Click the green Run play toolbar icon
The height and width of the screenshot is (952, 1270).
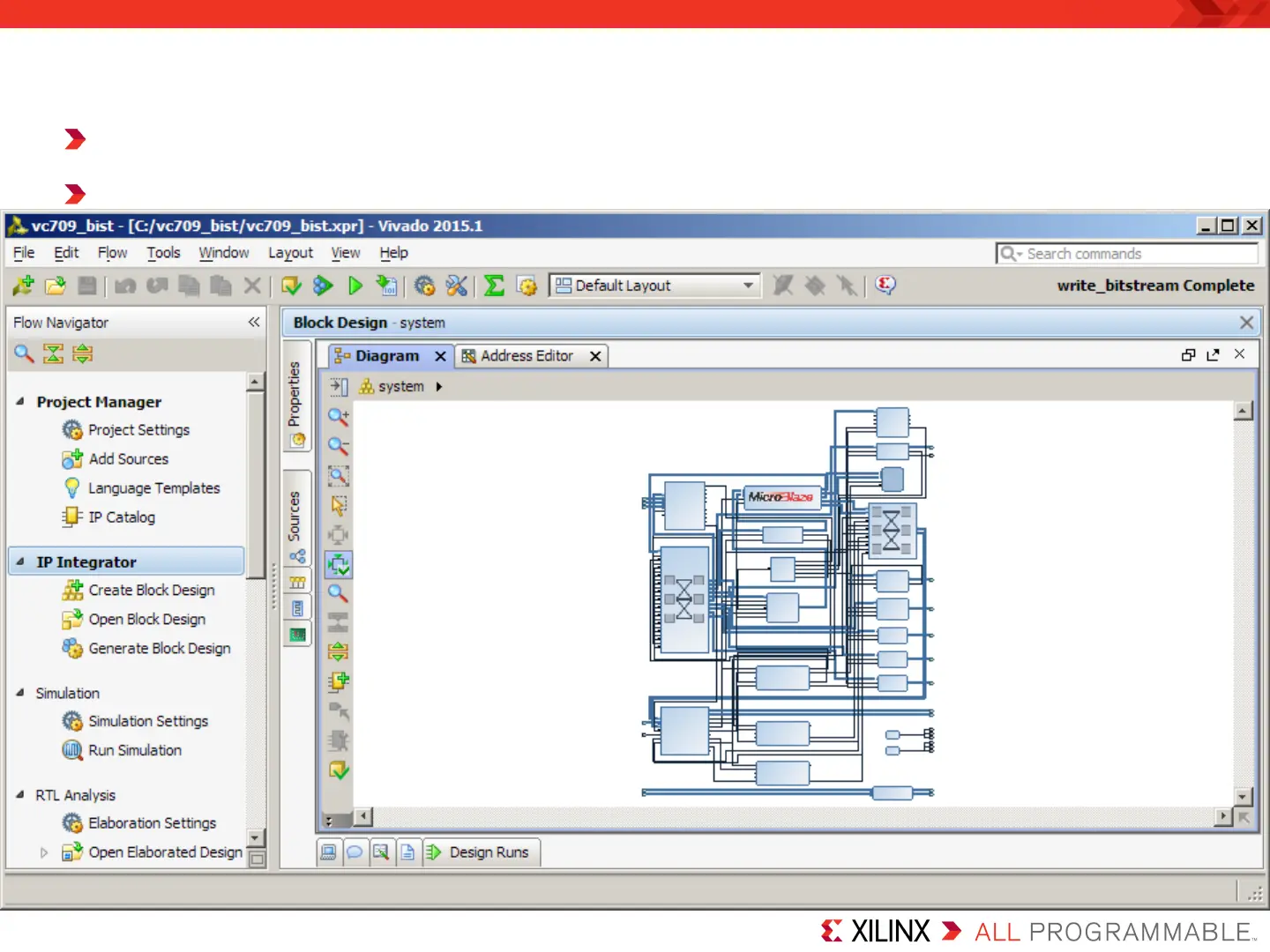point(355,286)
